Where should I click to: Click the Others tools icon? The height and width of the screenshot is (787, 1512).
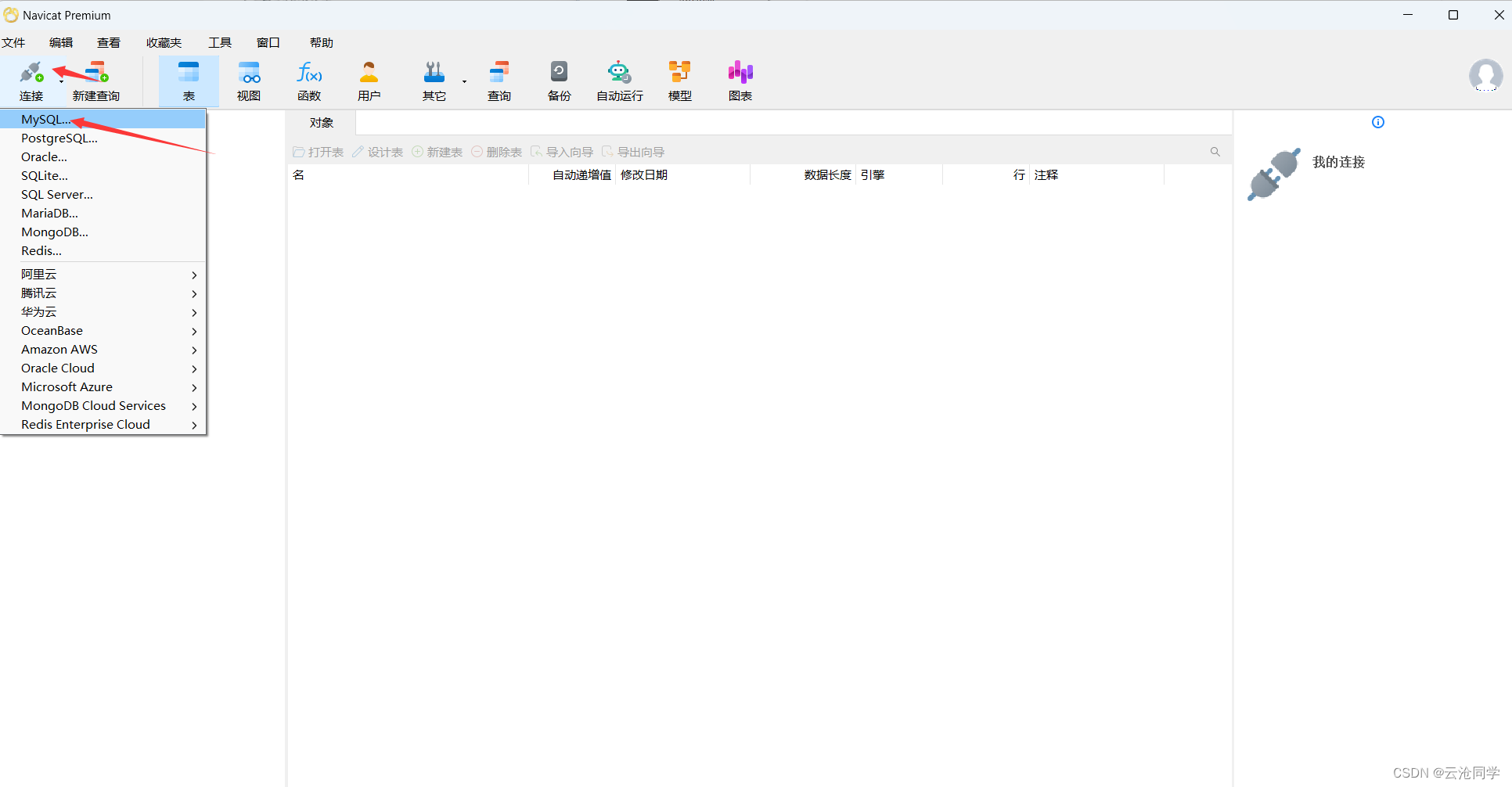coord(434,73)
